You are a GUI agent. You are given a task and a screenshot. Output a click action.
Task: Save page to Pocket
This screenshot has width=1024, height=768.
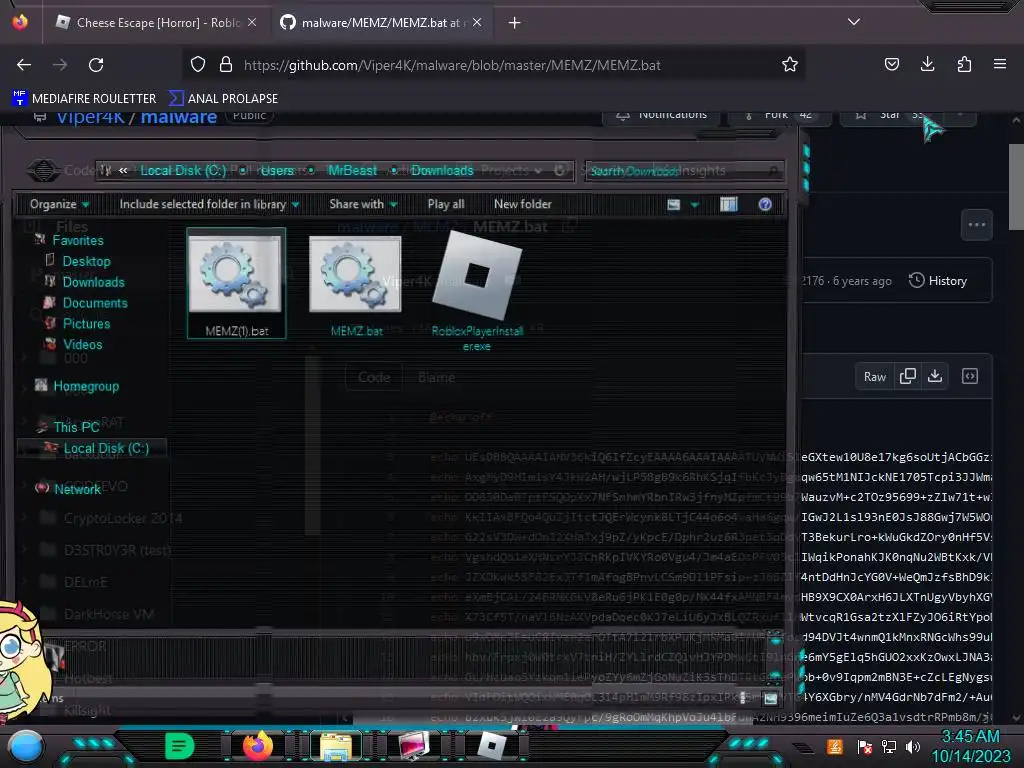(x=891, y=64)
